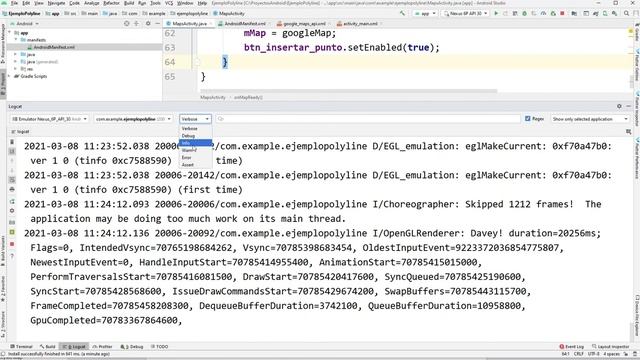Run the app with the green play icon
Image resolution: width=640 pixels, height=360 pixels.
[496, 13]
